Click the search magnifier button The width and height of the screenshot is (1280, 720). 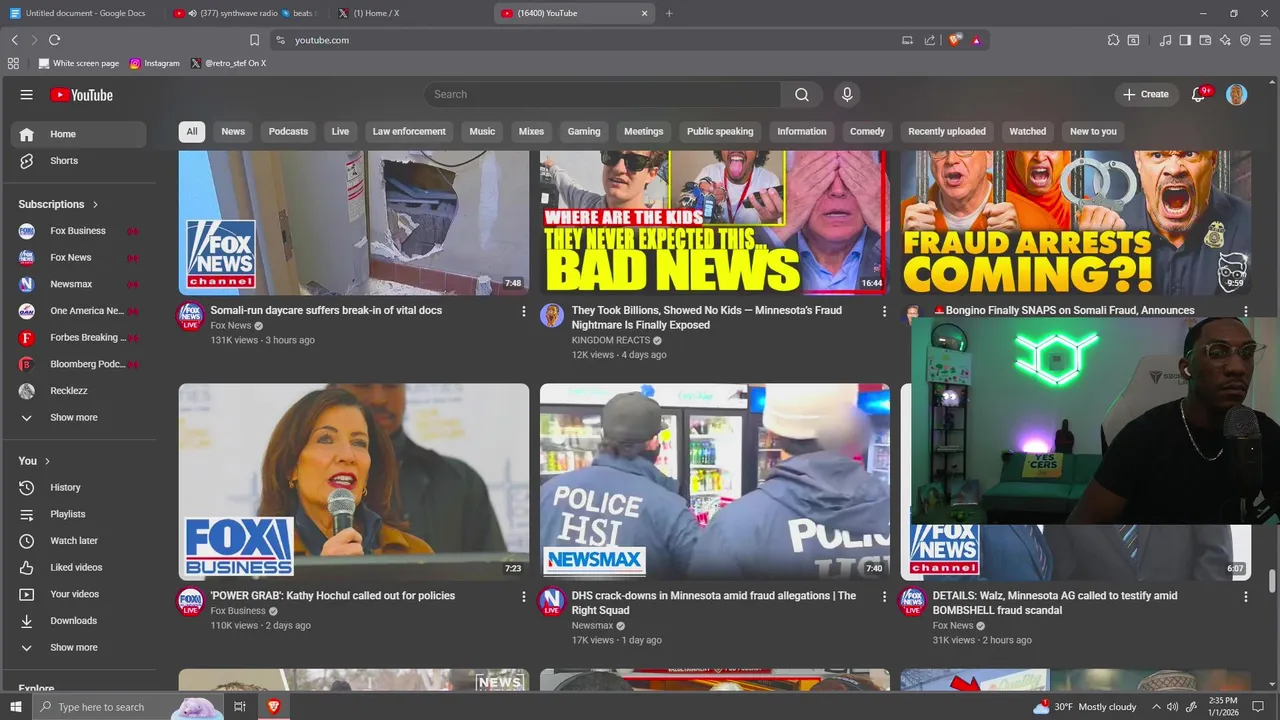pyautogui.click(x=802, y=94)
